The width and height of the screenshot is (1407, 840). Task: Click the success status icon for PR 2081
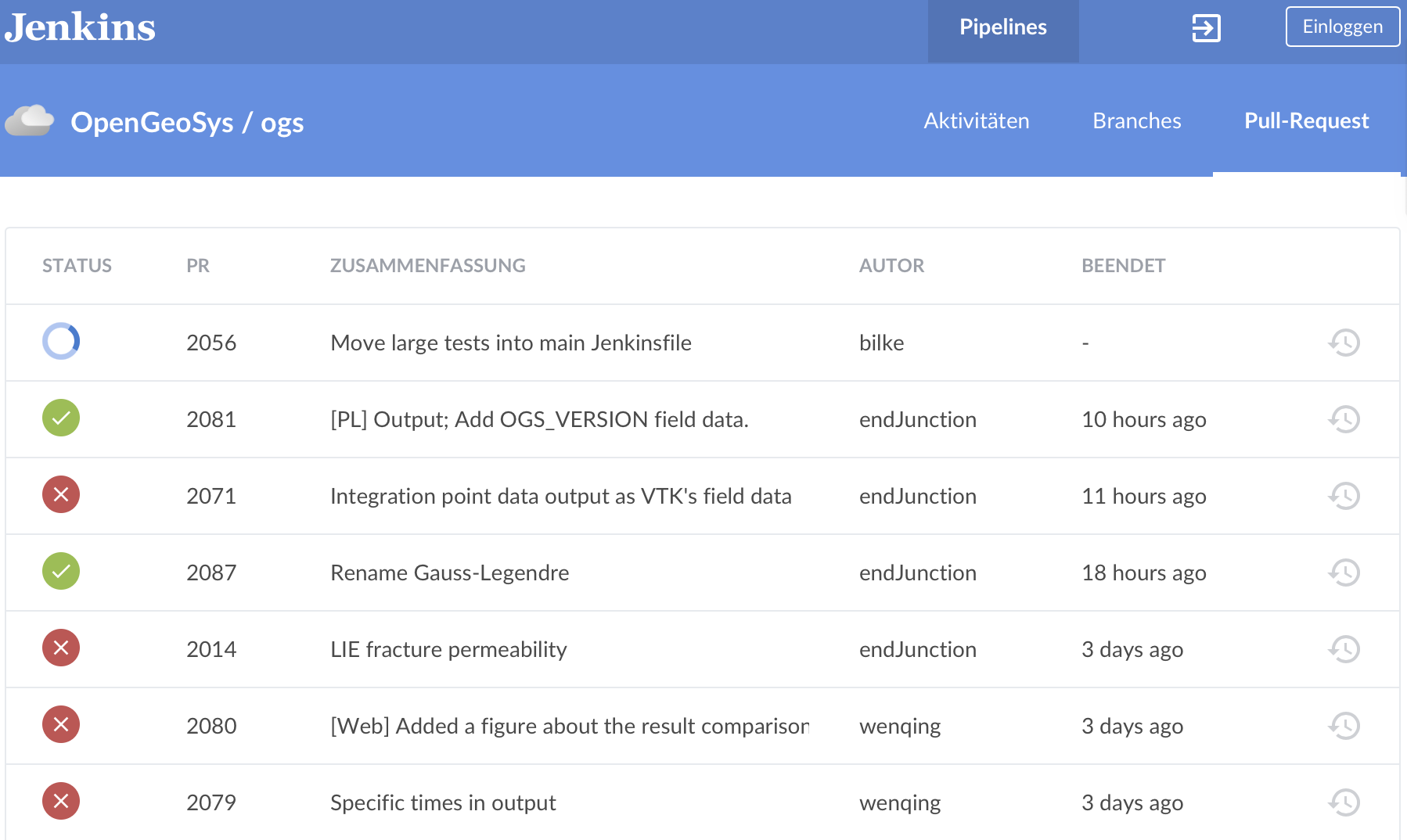click(x=61, y=418)
